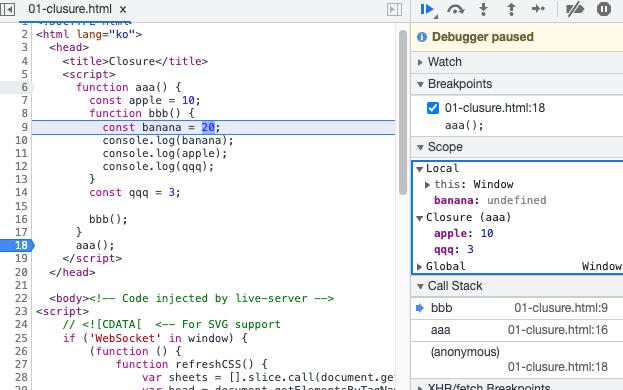Close the 01-clusure.html tab
623x390 pixels.
click(x=123, y=10)
